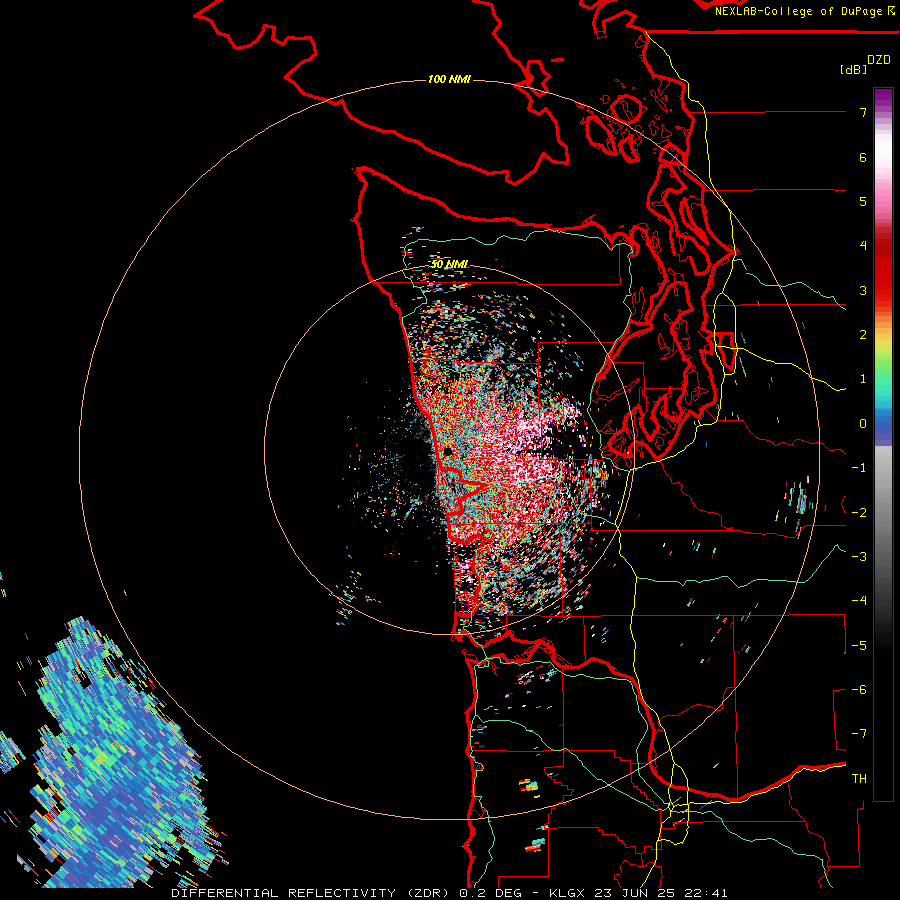Viewport: 900px width, 900px height.
Task: Click the 50 NMI range ring label
Action: tap(449, 264)
